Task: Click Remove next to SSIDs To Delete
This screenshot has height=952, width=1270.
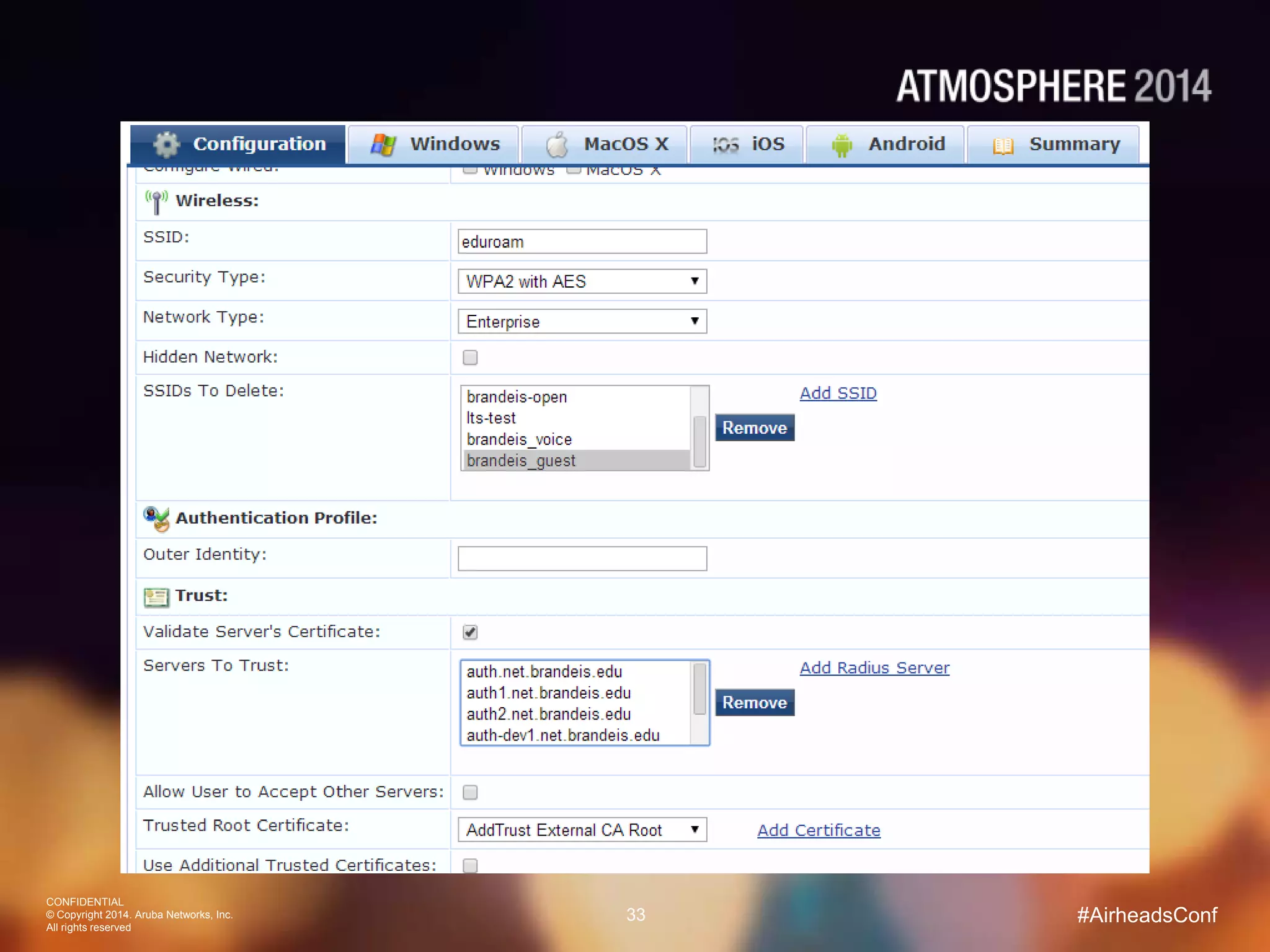Action: [755, 428]
